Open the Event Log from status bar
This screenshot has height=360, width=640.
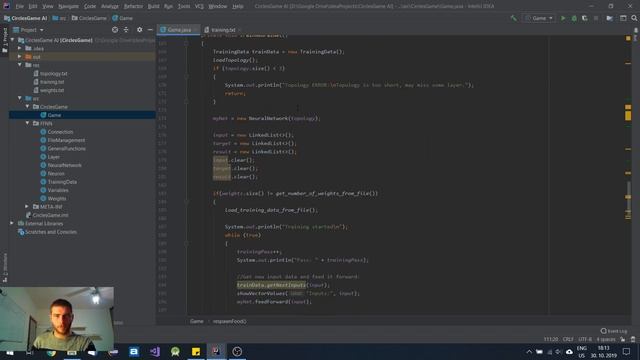tap(614, 331)
